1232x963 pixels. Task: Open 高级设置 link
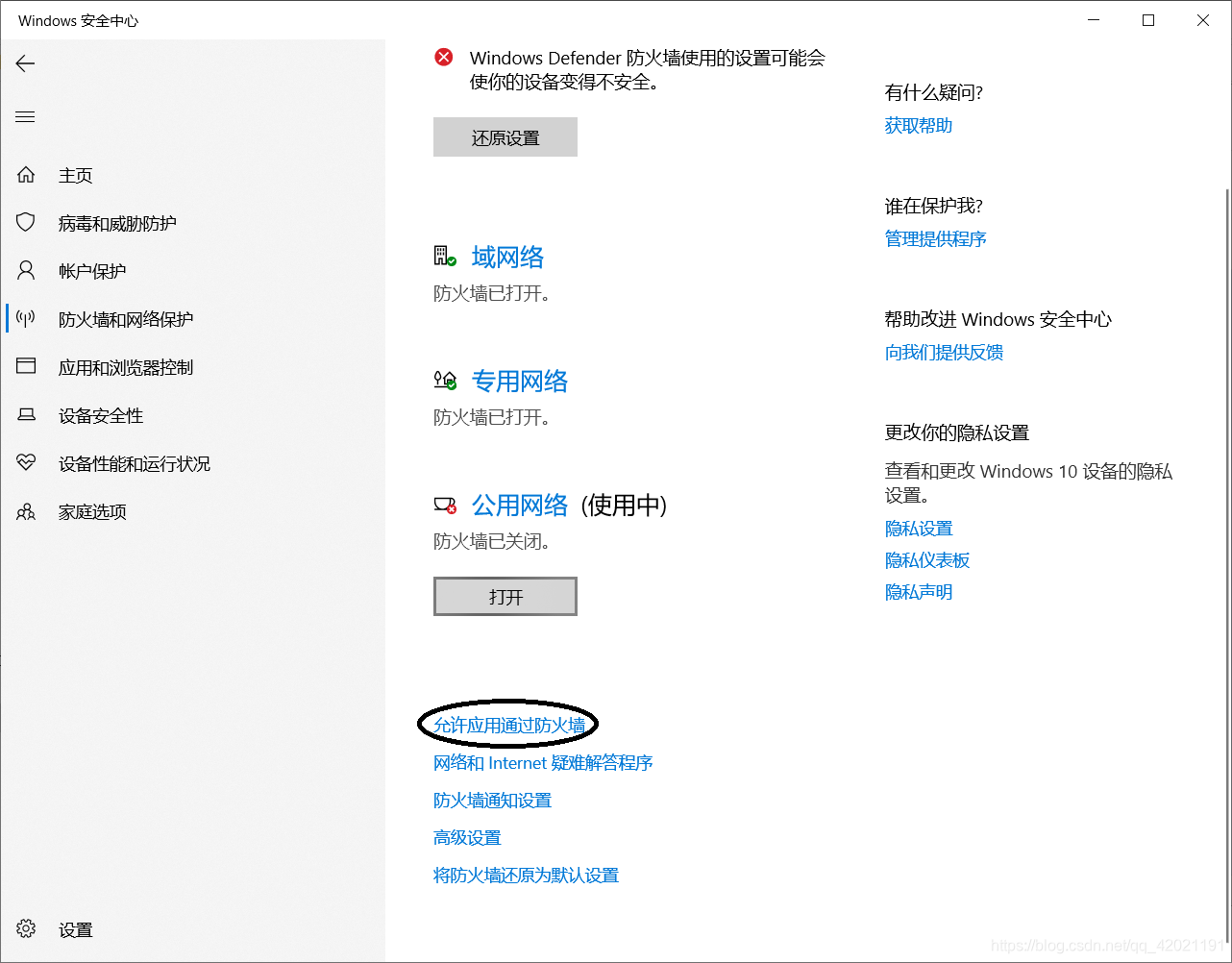click(467, 837)
